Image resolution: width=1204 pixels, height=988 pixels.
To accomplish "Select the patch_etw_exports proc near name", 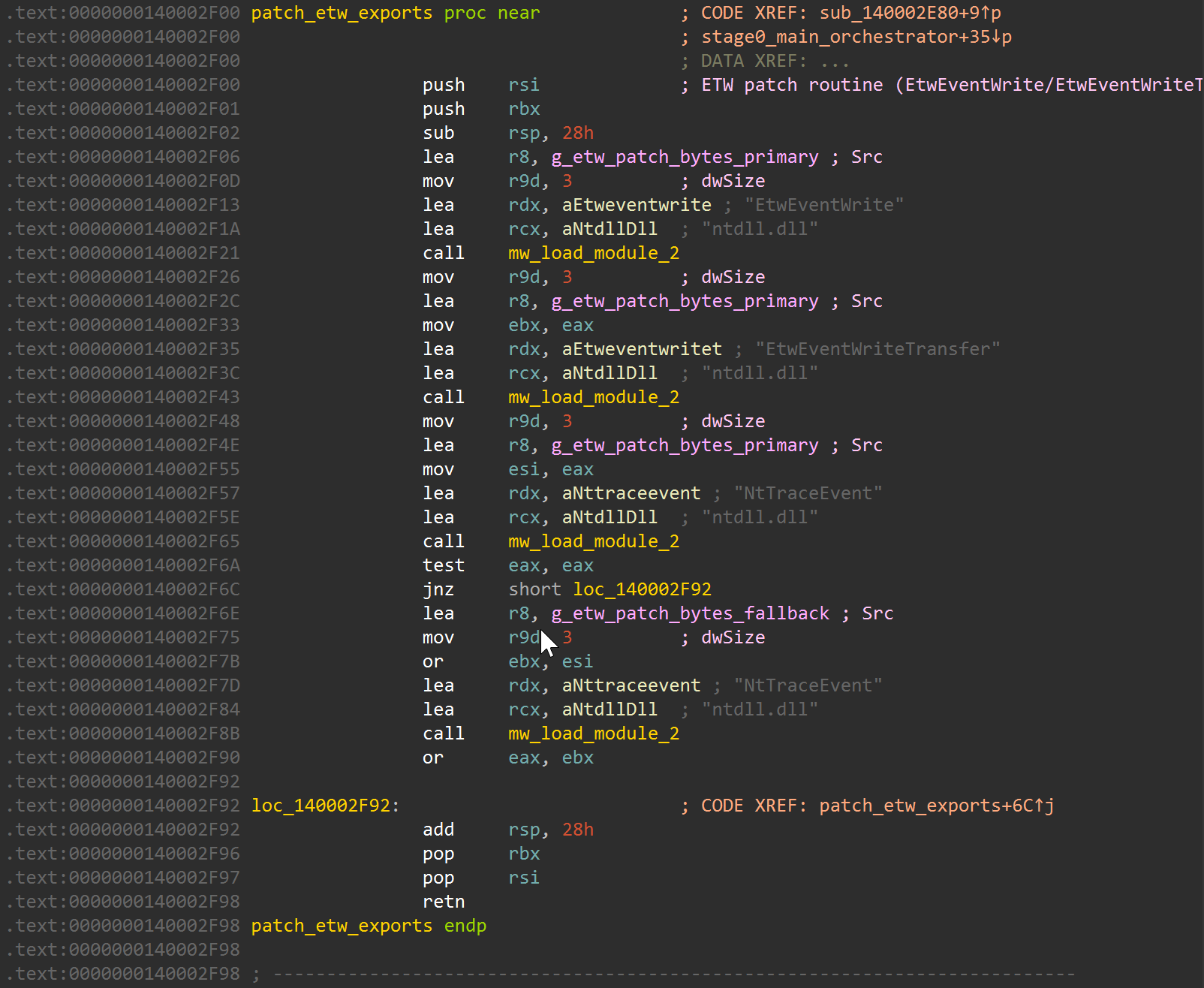I will pyautogui.click(x=342, y=13).
